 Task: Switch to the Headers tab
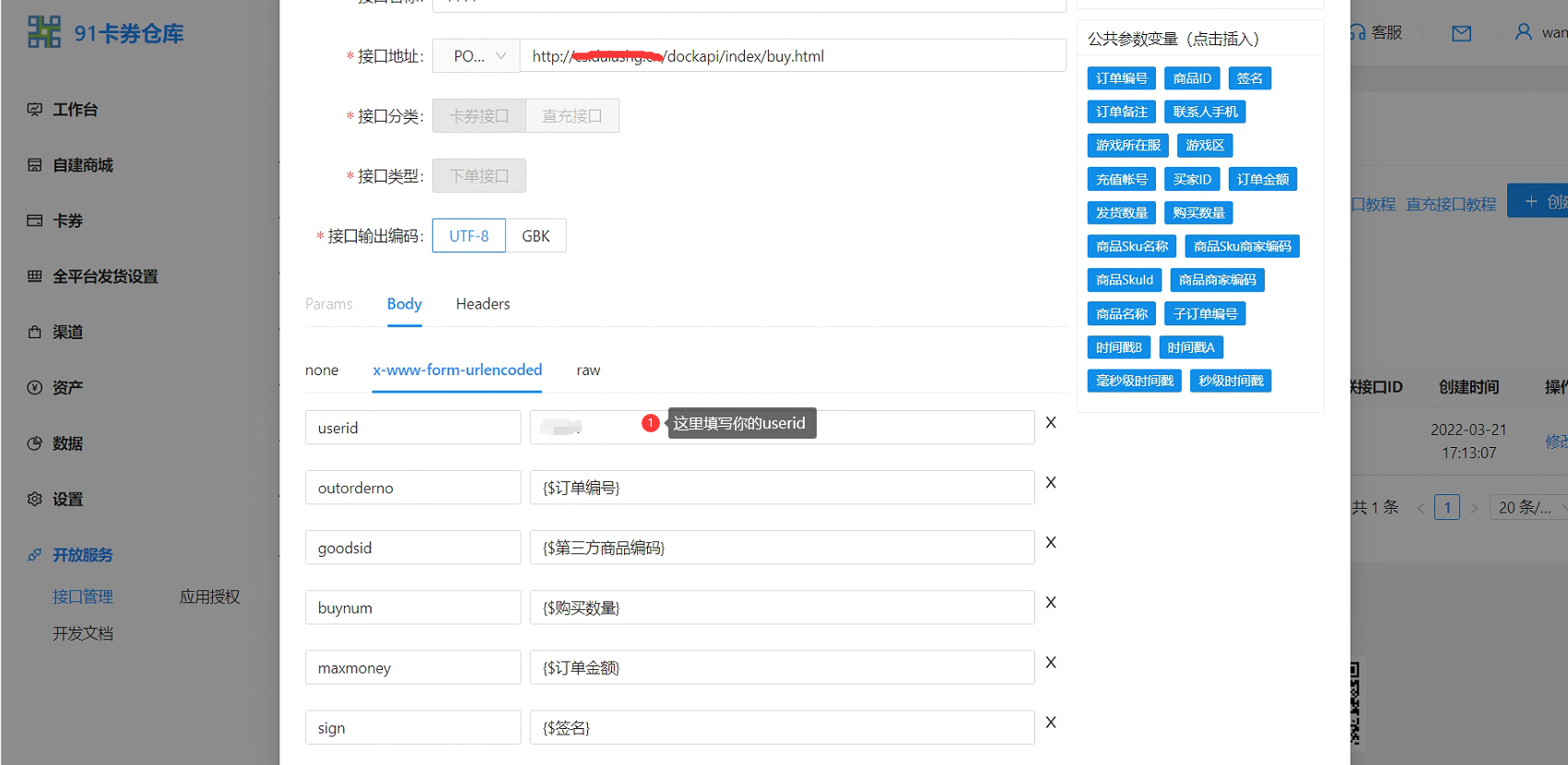(483, 304)
